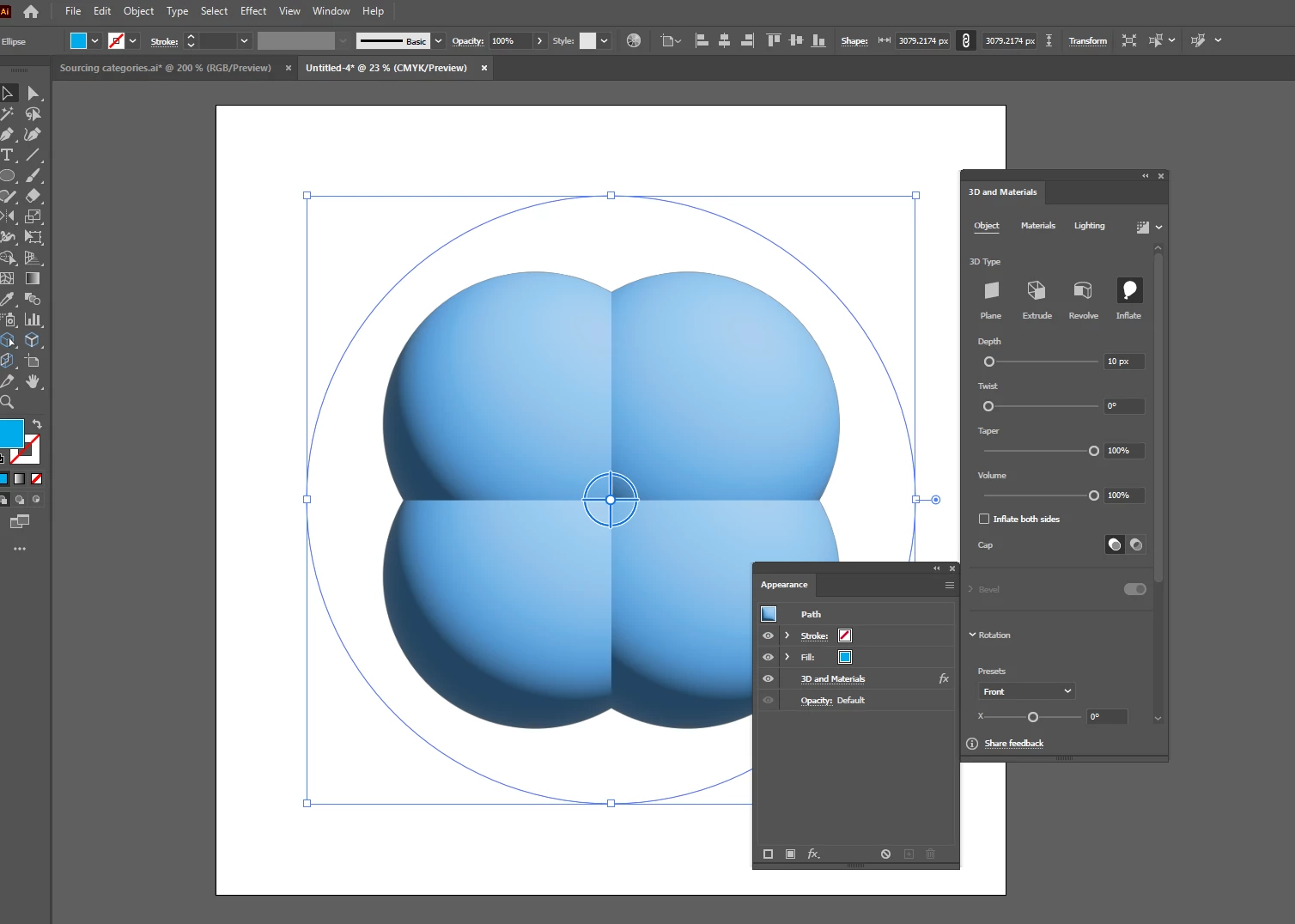Select the Type tool in toolbar
The height and width of the screenshot is (924, 1295).
[8, 155]
